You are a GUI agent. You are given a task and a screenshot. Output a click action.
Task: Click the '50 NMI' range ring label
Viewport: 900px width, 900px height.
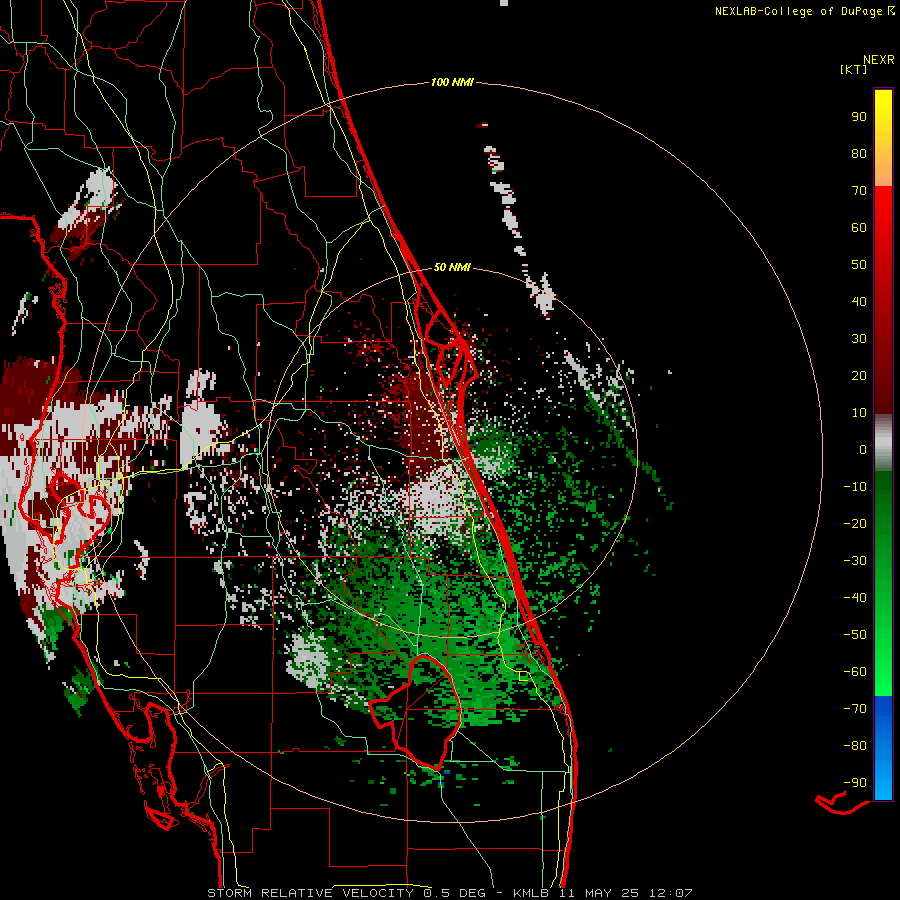452,267
